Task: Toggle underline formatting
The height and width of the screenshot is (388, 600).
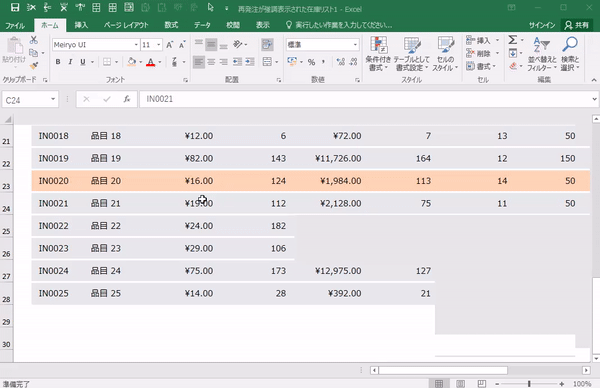Action: 83,62
